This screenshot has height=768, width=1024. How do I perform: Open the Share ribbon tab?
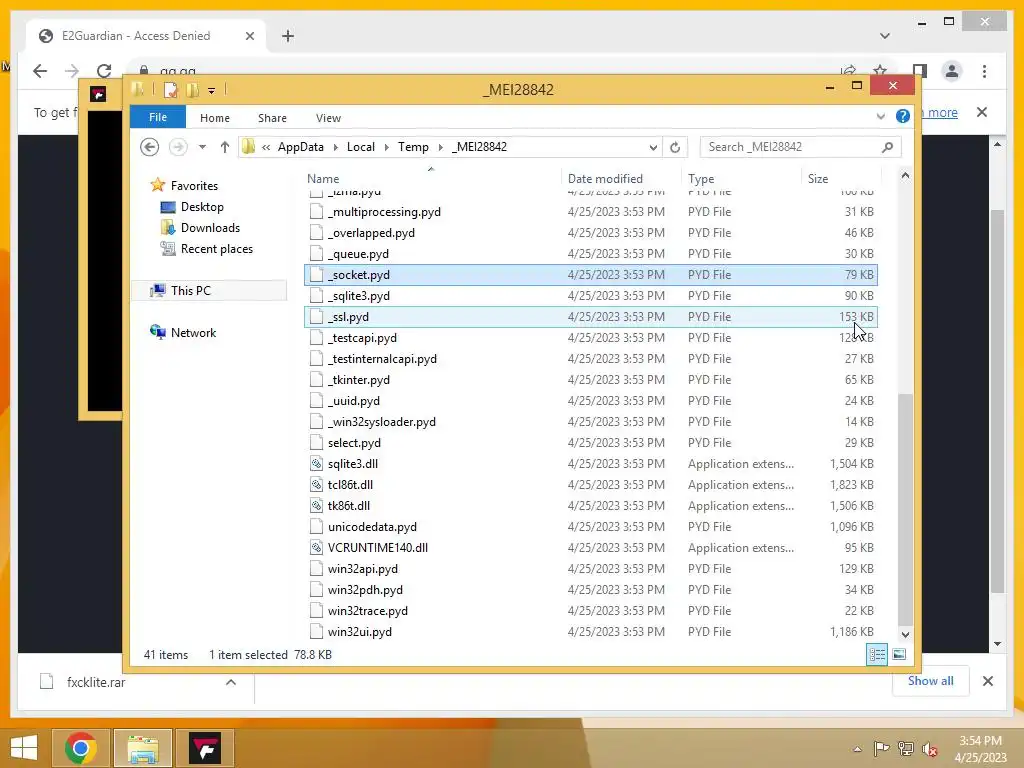point(272,118)
